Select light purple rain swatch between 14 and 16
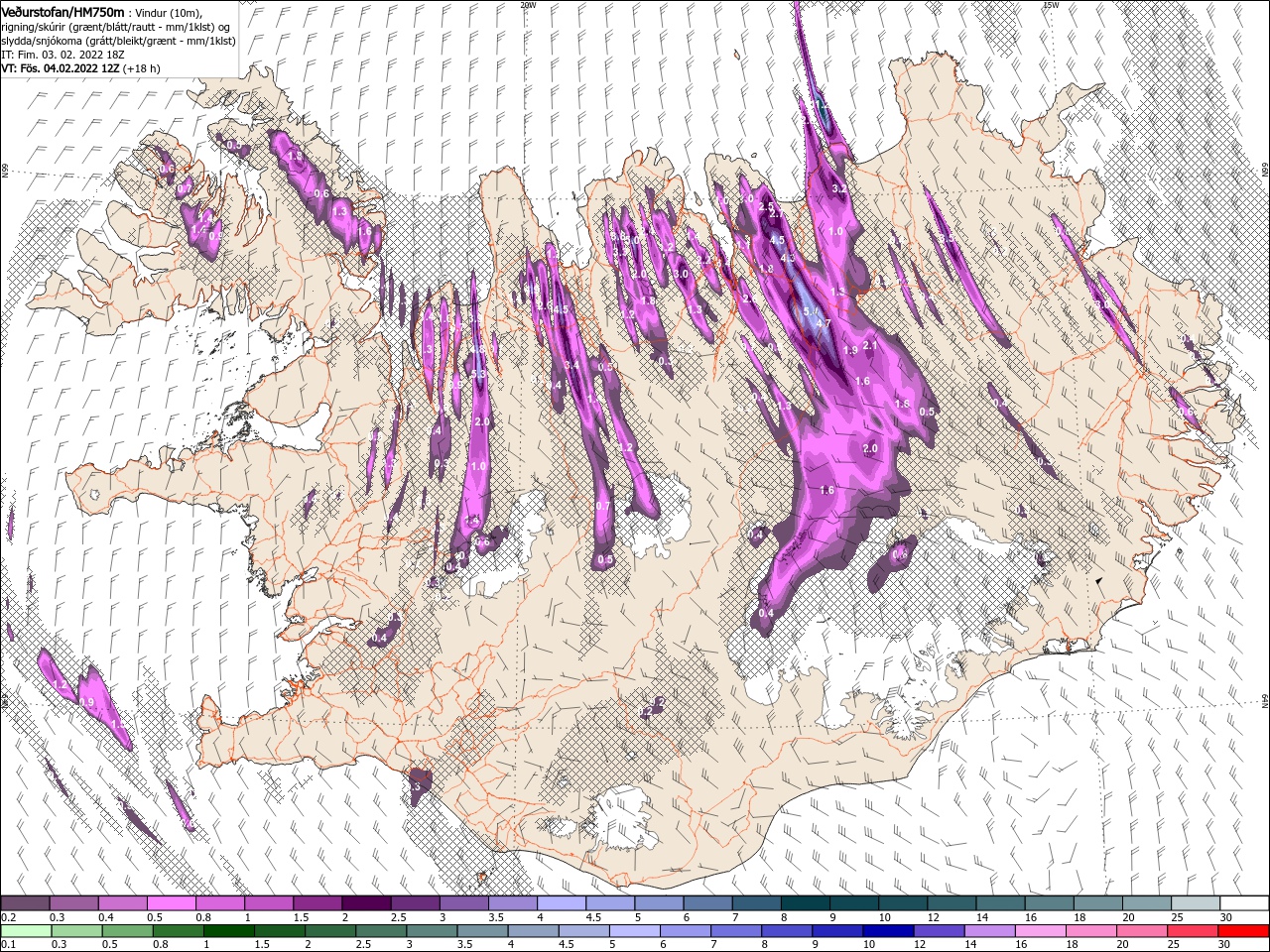Viewport: 1270px width, 952px height. 989,931
